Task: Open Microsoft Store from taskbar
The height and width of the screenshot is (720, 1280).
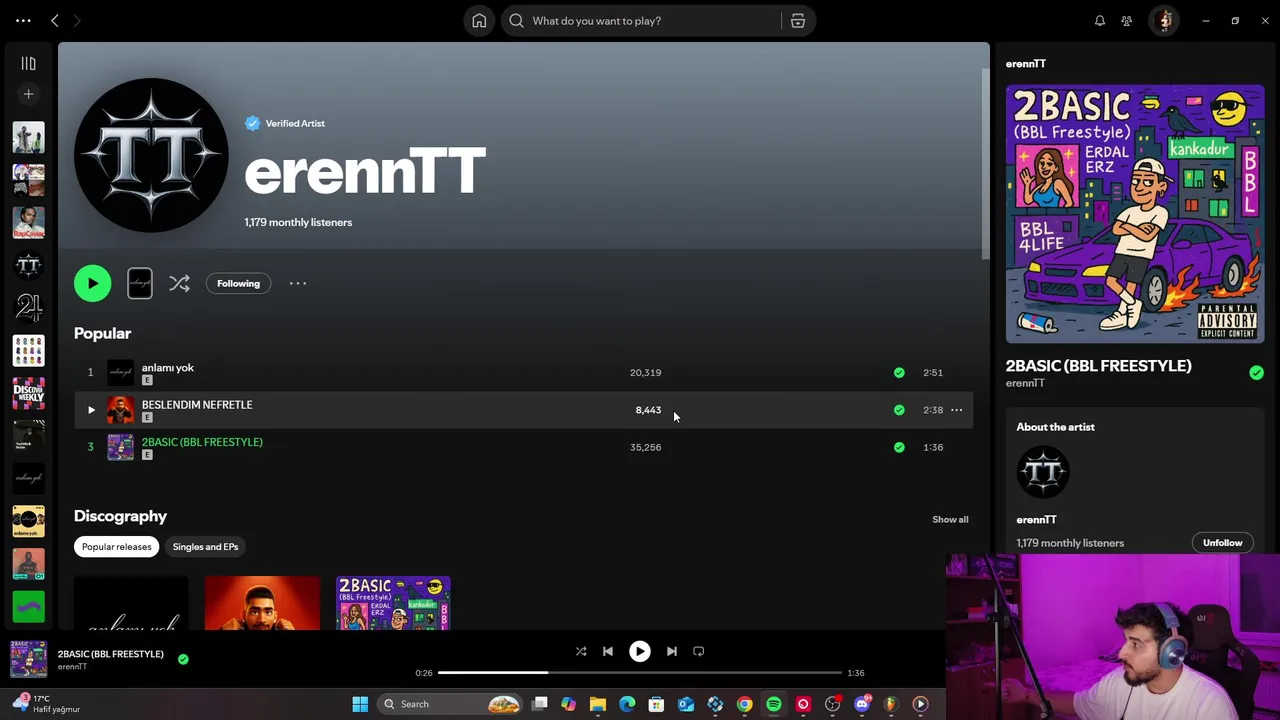Action: [x=656, y=704]
